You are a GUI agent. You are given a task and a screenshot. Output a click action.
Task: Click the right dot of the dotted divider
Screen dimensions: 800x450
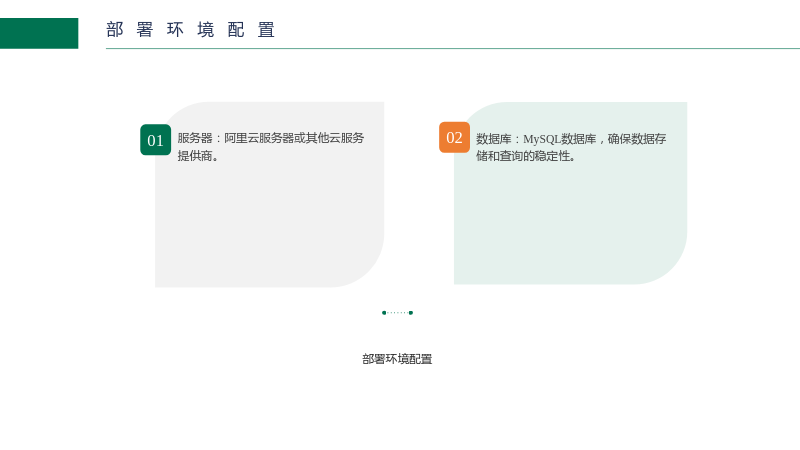tap(411, 313)
